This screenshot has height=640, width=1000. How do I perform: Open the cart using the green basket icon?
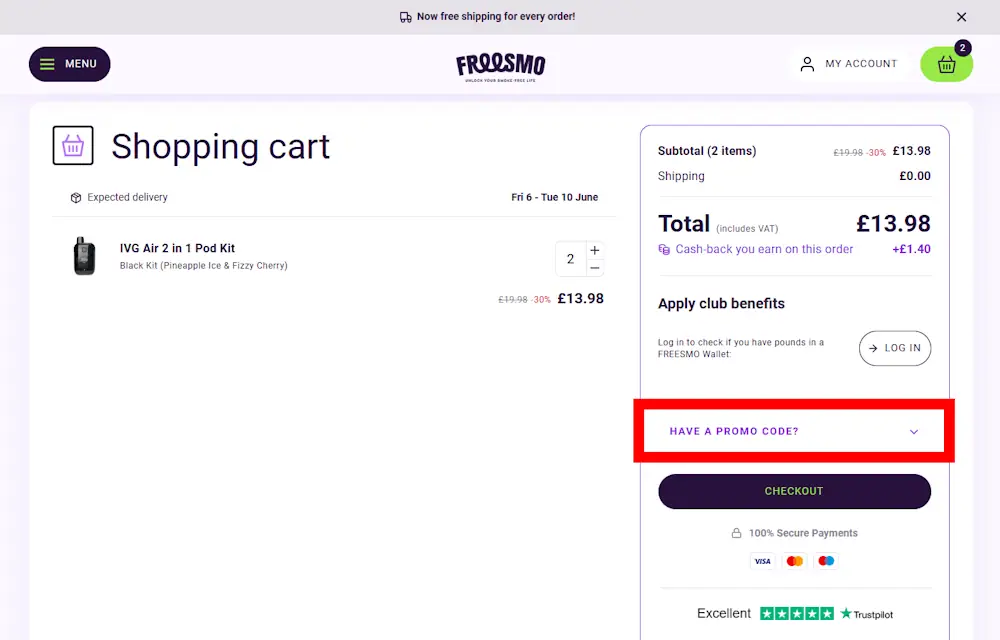(x=945, y=65)
